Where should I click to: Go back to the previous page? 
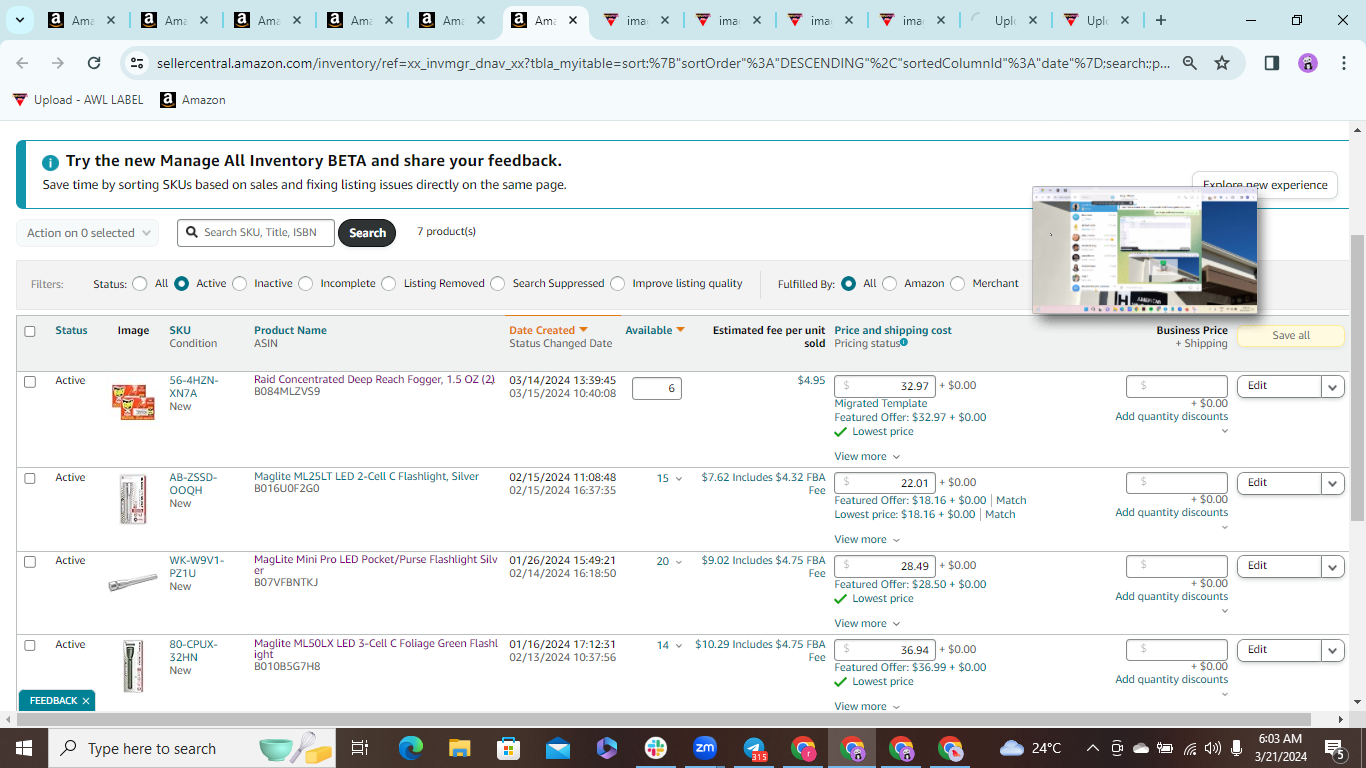[x=22, y=63]
